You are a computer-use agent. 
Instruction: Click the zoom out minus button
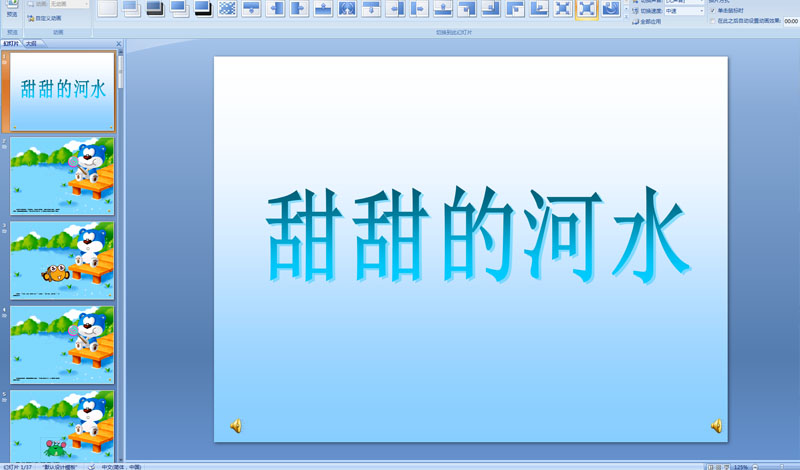coord(755,467)
